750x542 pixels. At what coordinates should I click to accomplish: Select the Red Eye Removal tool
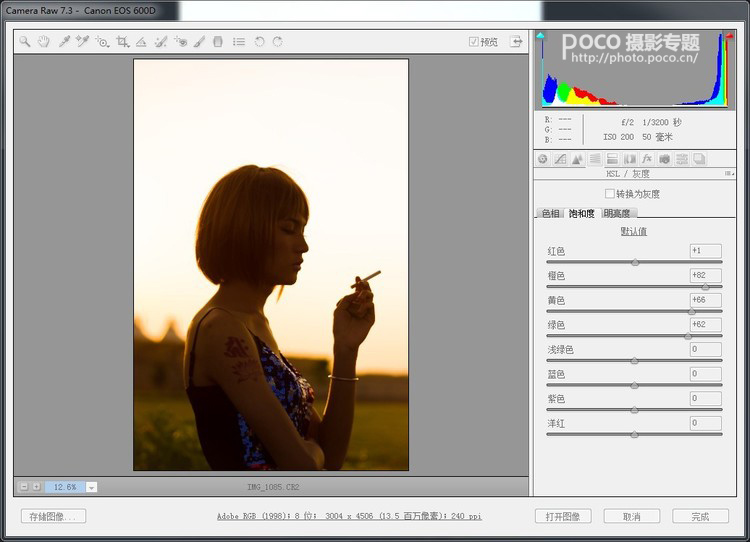point(180,42)
